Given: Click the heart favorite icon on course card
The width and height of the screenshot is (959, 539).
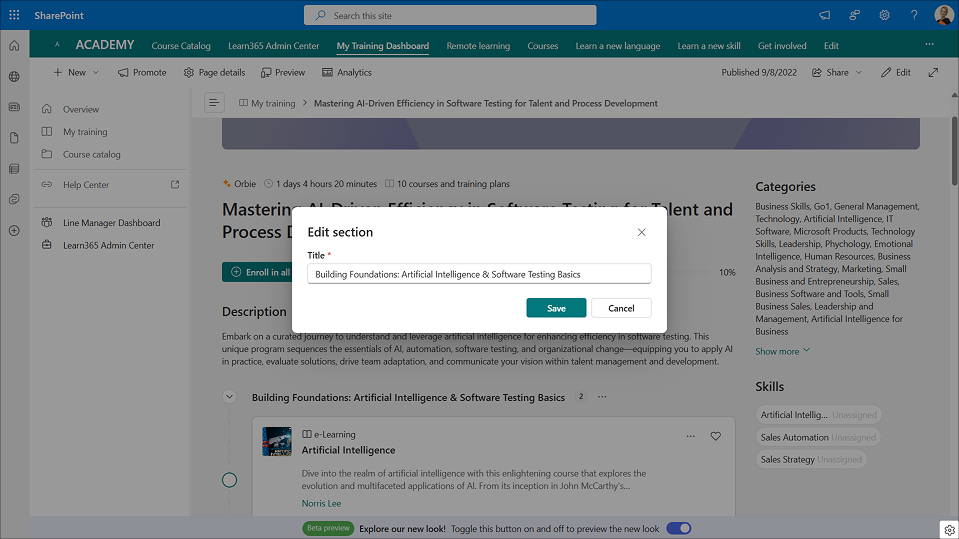Looking at the screenshot, I should point(715,436).
